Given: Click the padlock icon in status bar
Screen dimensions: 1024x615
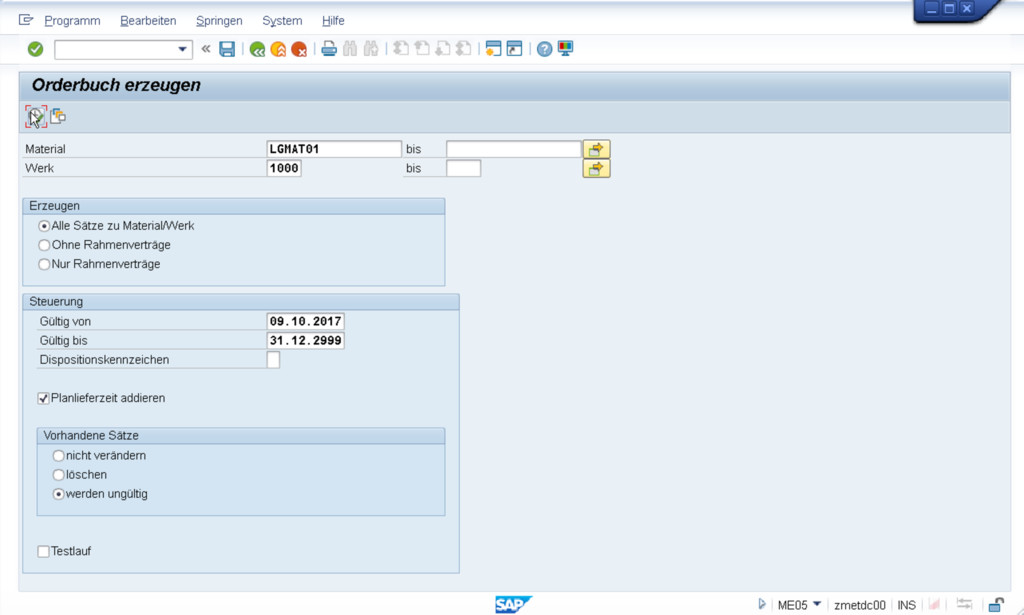Looking at the screenshot, I should pos(996,605).
